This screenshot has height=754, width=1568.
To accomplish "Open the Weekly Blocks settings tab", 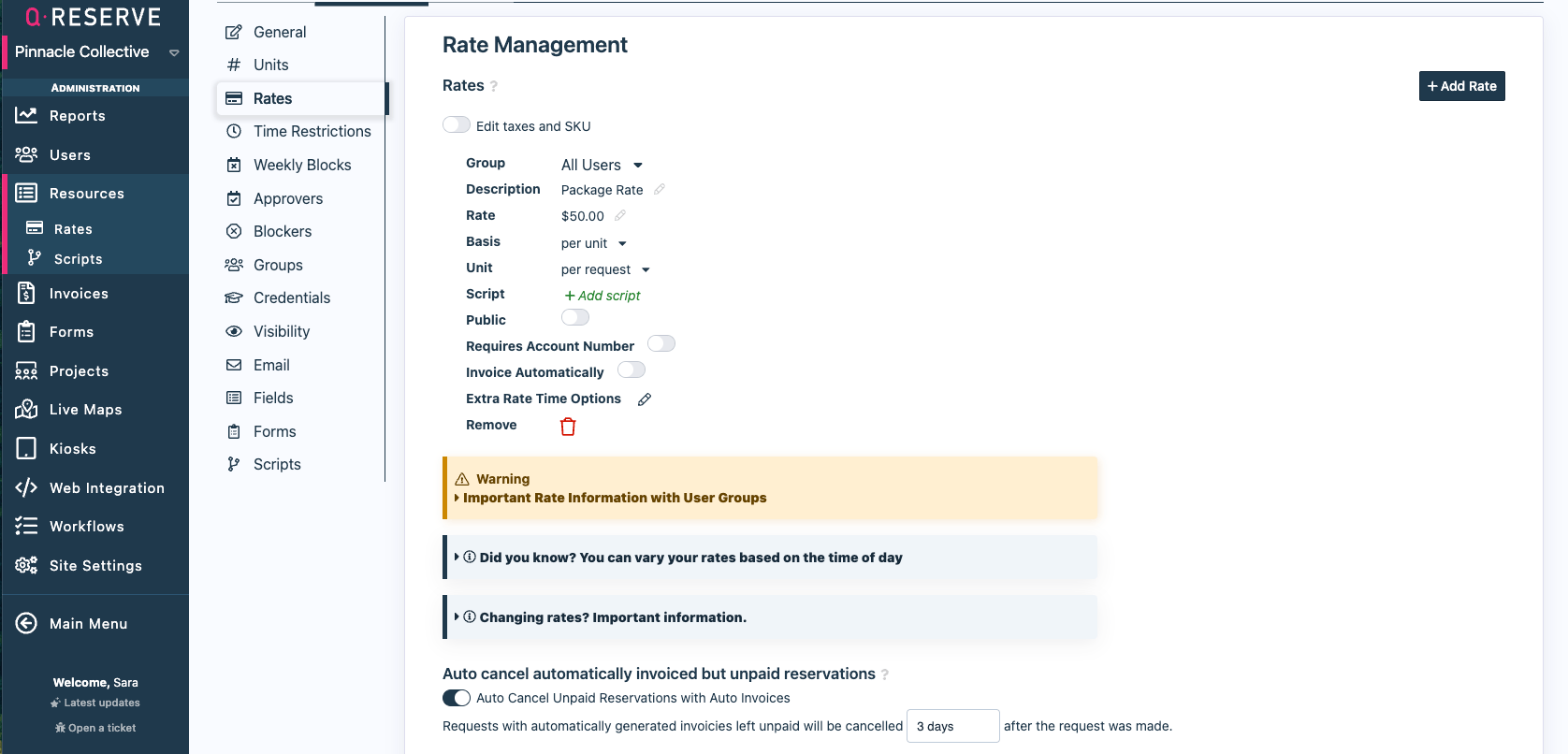I will click(x=302, y=166).
